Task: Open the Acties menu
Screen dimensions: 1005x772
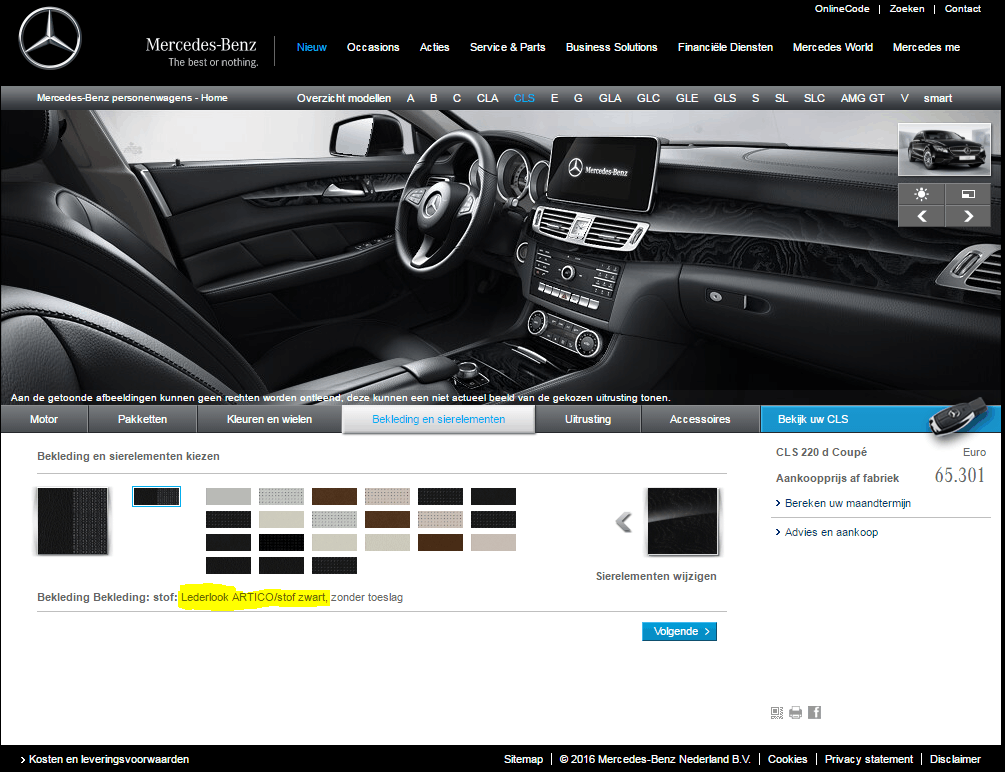Action: point(435,47)
